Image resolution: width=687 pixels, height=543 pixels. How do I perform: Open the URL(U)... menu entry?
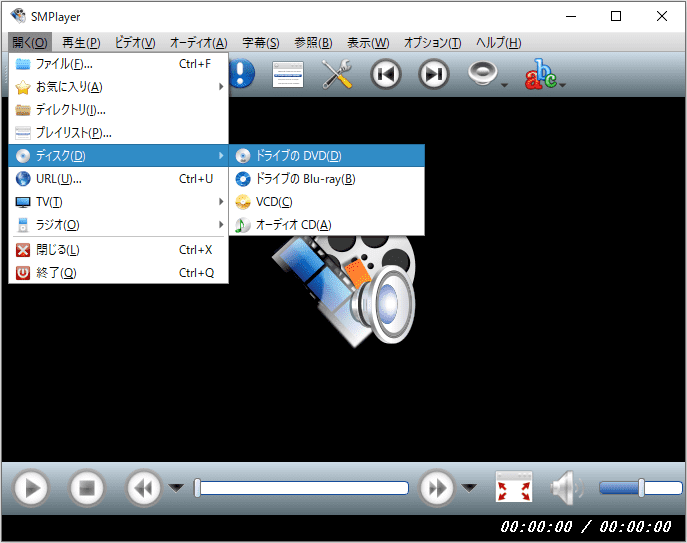click(118, 179)
